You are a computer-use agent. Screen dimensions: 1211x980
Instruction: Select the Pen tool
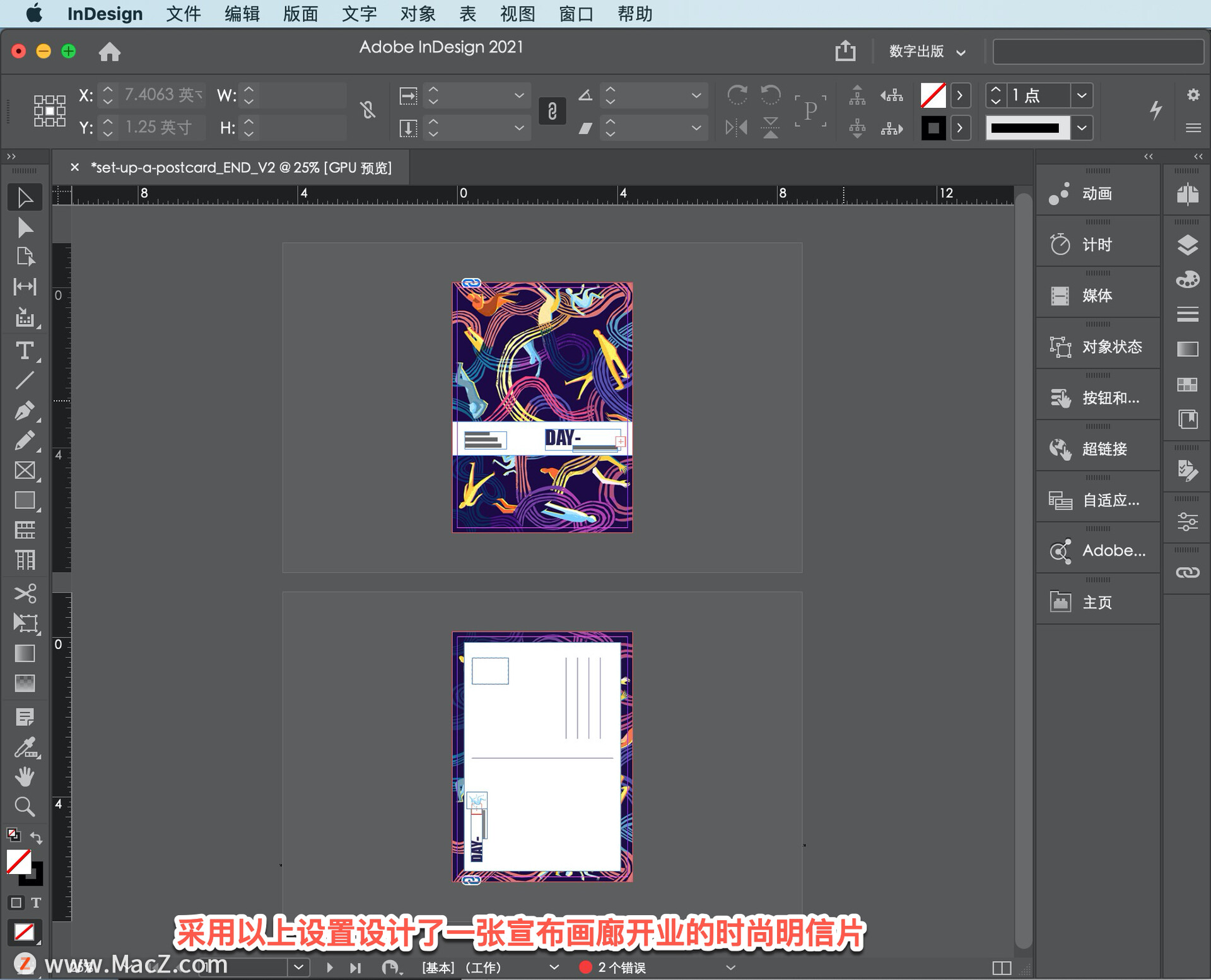[25, 411]
